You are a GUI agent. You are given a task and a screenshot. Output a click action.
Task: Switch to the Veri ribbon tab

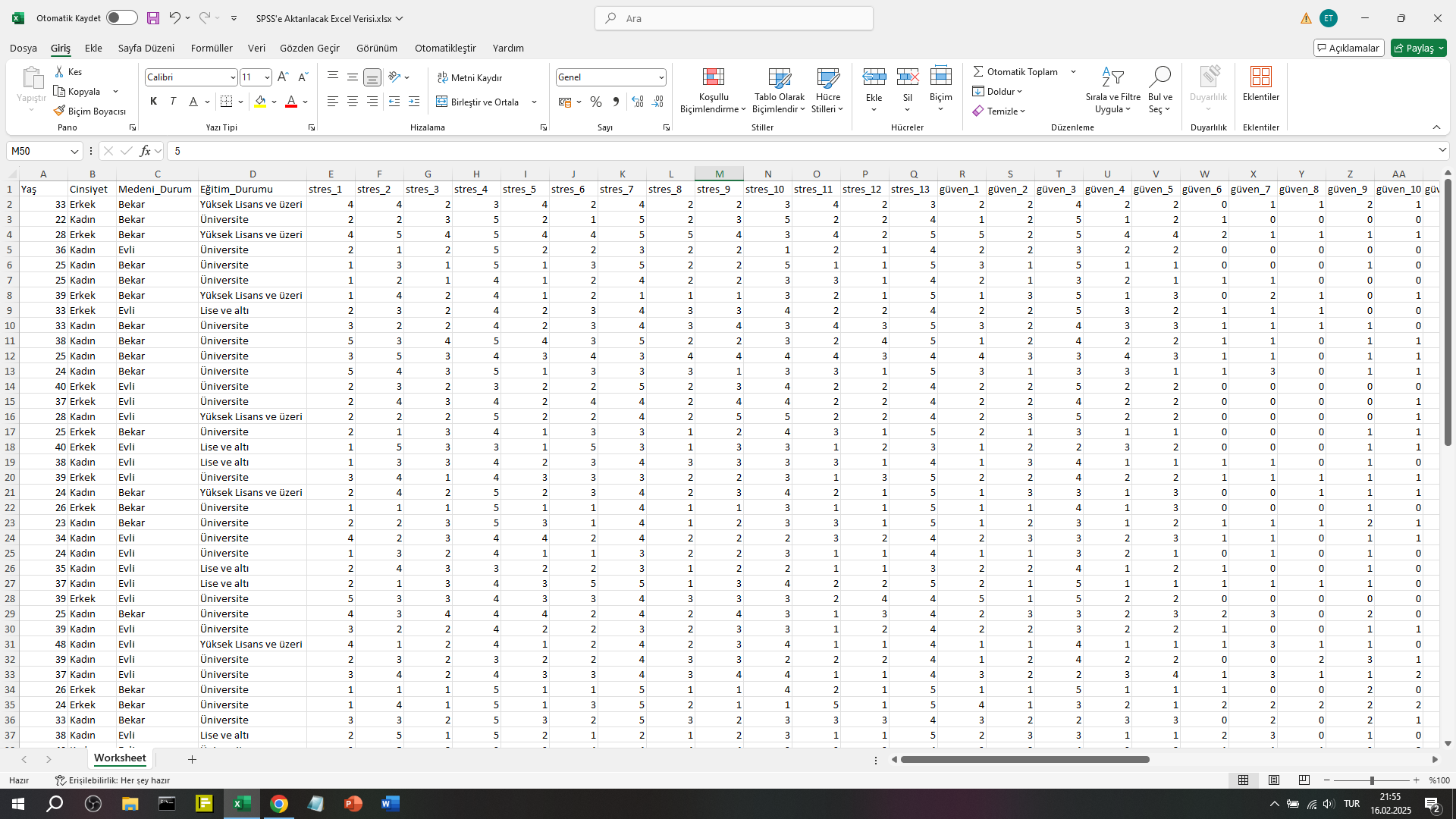(x=256, y=48)
